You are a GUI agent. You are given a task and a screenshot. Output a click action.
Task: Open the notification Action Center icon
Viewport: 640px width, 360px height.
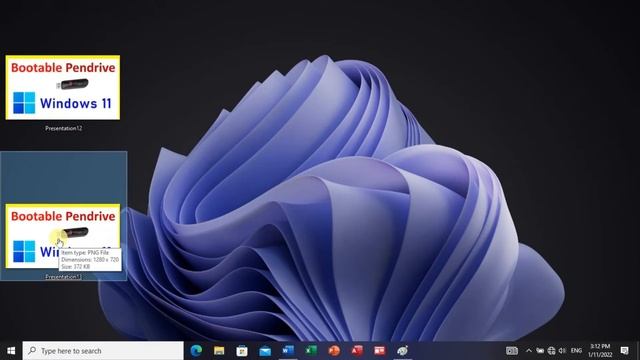(624, 351)
